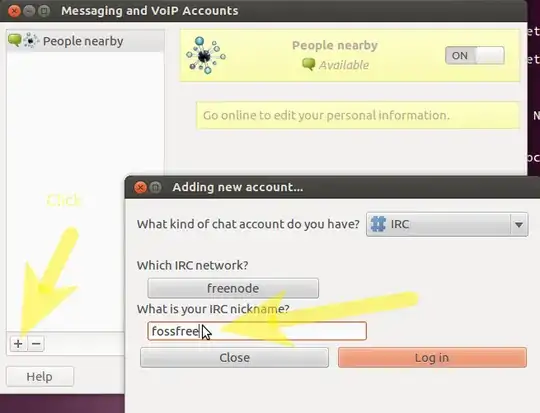
Task: Close the Adding new account dialog
Action: [140, 187]
